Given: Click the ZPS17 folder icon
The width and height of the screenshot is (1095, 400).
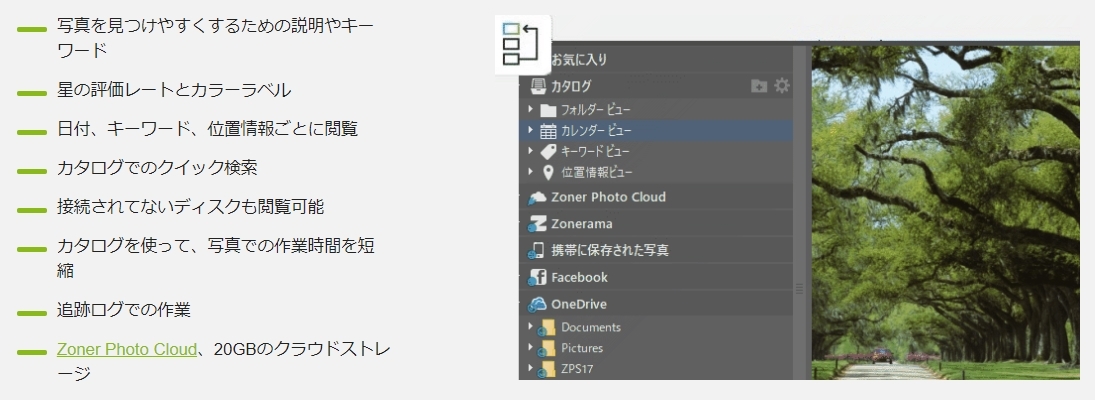Looking at the screenshot, I should point(547,369).
